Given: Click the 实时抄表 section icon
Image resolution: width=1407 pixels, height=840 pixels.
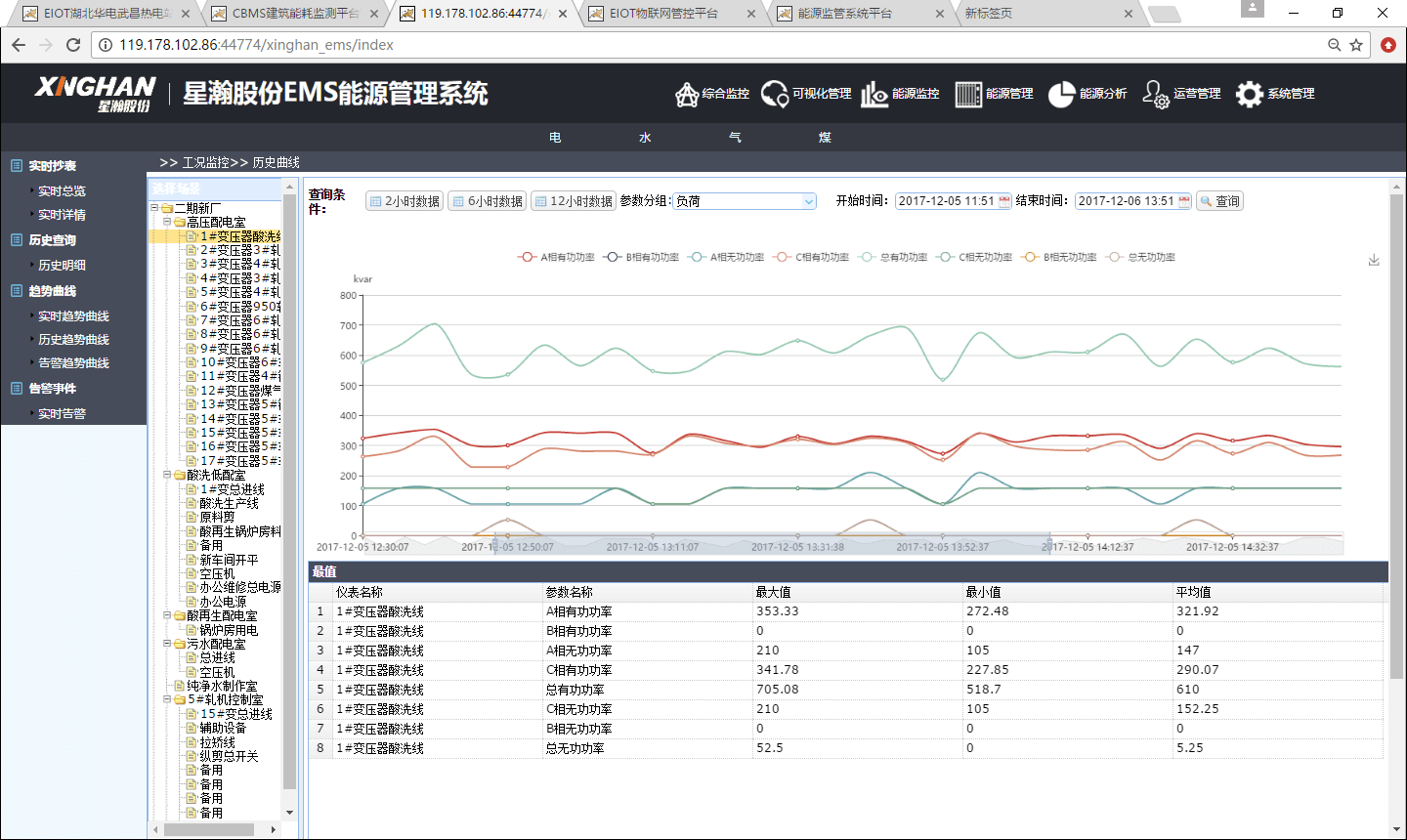Looking at the screenshot, I should [17, 166].
